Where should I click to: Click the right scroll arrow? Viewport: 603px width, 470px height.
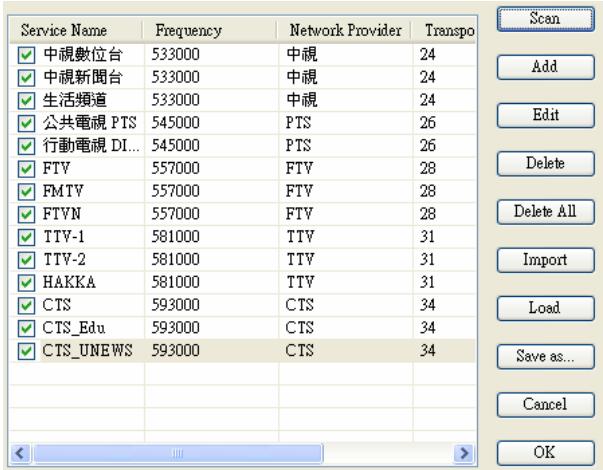[464, 453]
